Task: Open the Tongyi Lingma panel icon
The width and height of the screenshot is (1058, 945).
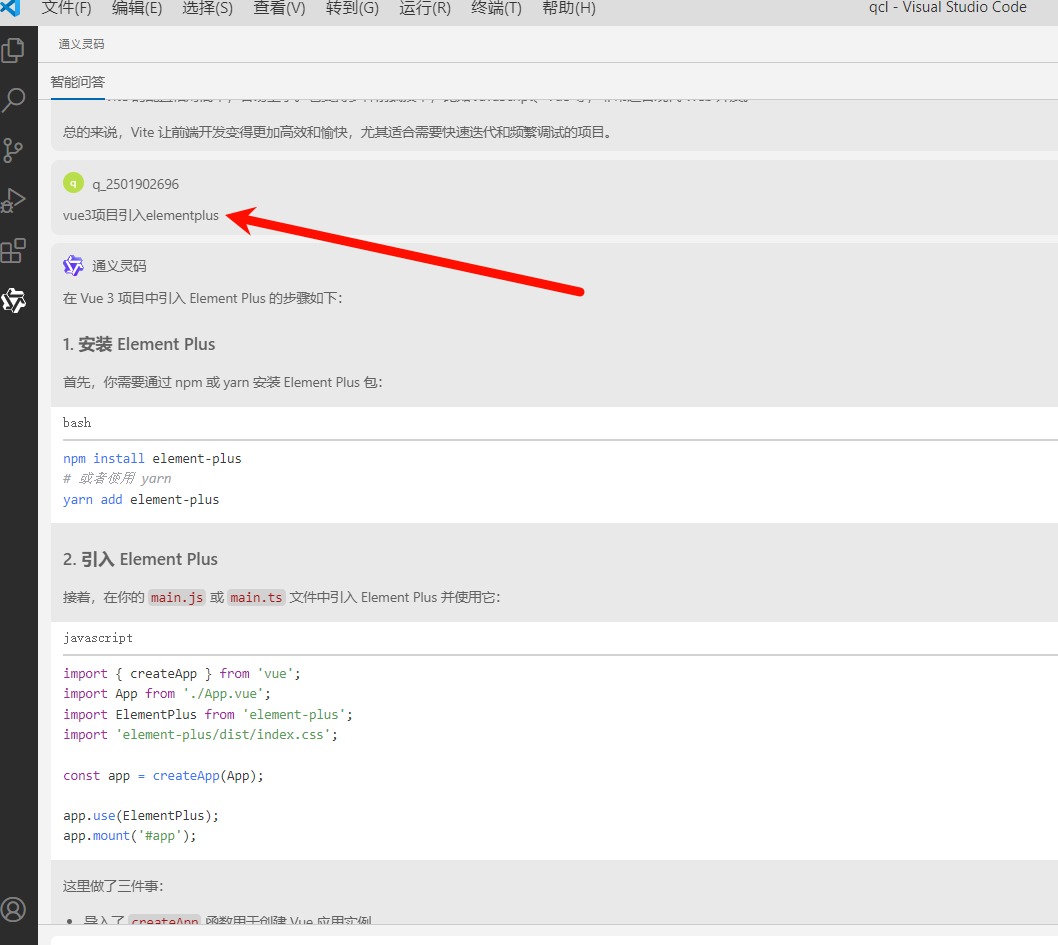Action: [13, 300]
